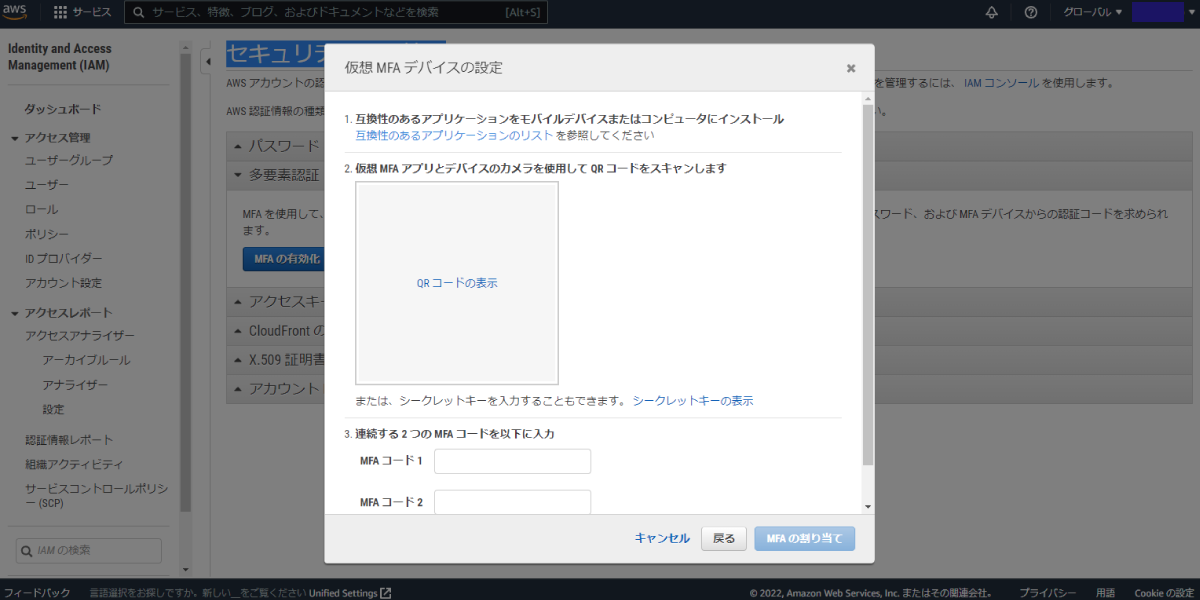
Task: Click フィードバック in the footer
Action: [x=37, y=593]
